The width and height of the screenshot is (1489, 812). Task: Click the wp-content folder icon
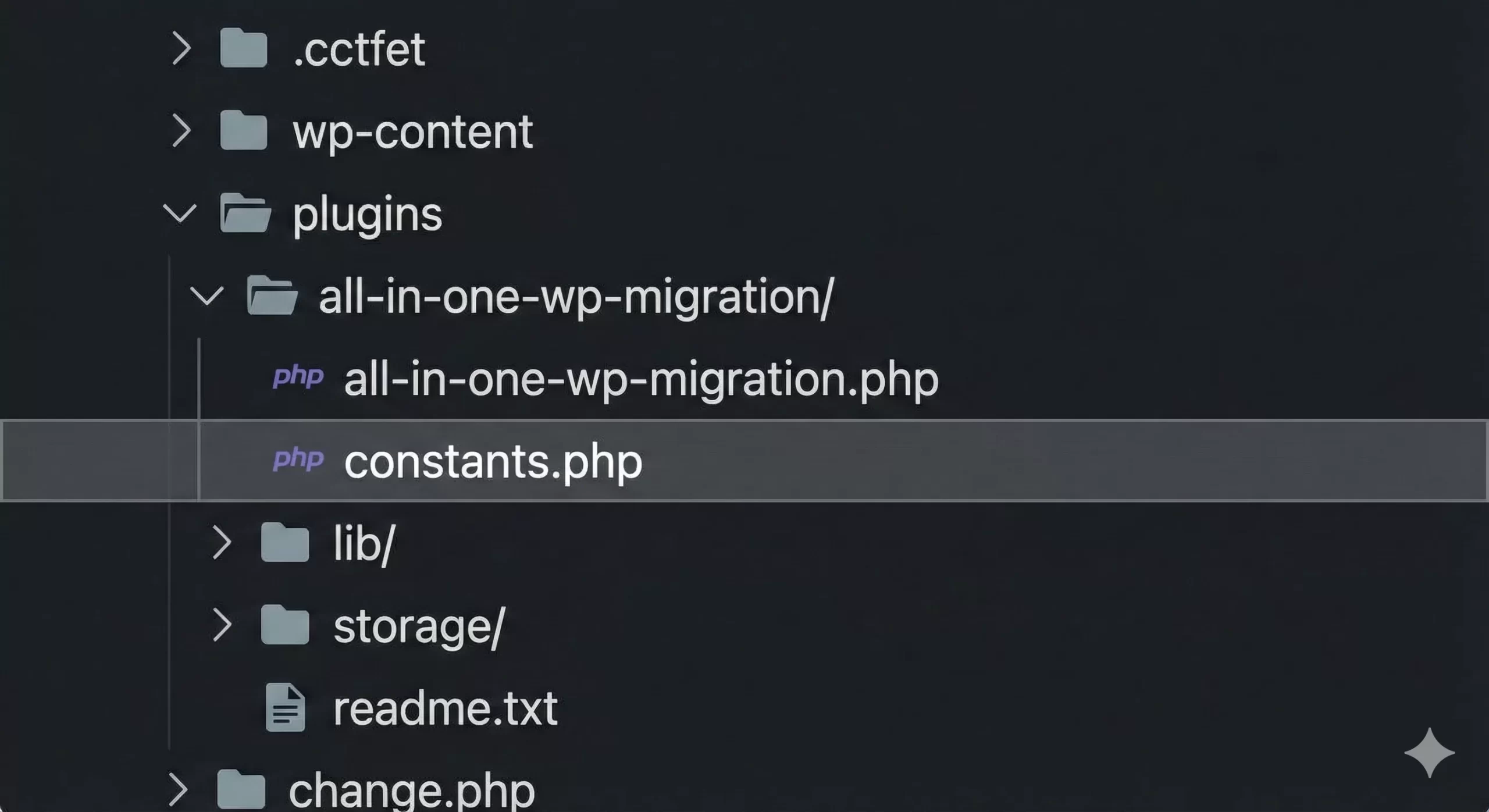pyautogui.click(x=243, y=131)
